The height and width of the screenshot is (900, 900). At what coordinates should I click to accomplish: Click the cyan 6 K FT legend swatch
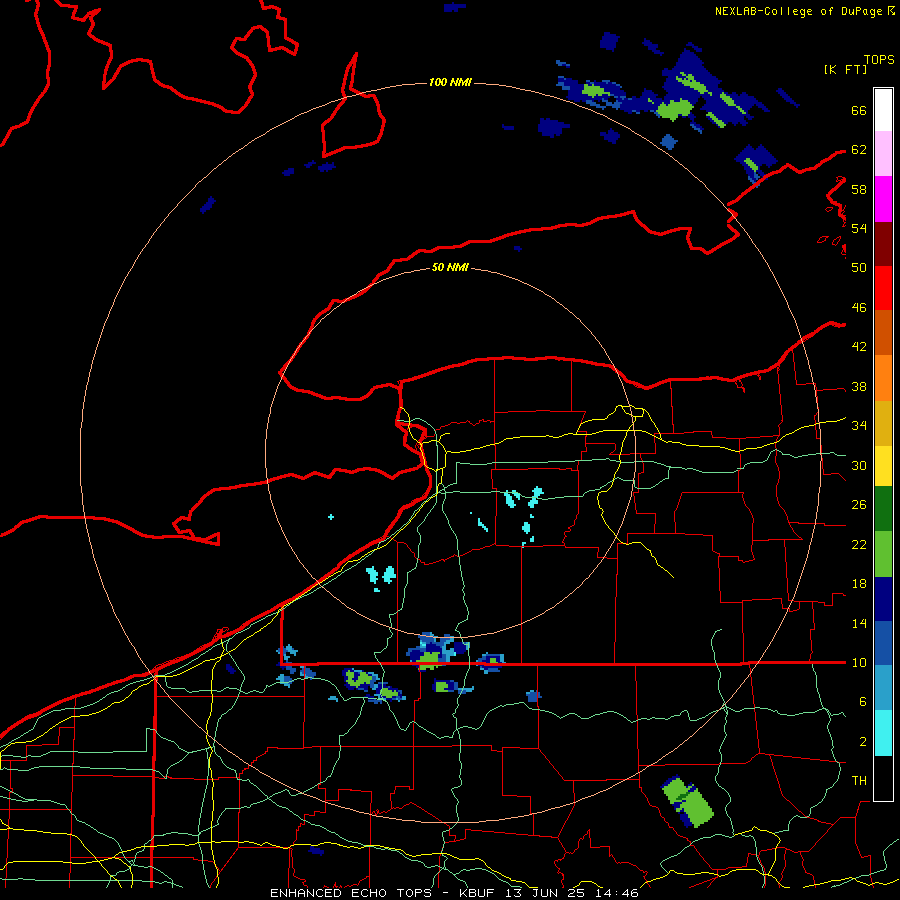883,733
